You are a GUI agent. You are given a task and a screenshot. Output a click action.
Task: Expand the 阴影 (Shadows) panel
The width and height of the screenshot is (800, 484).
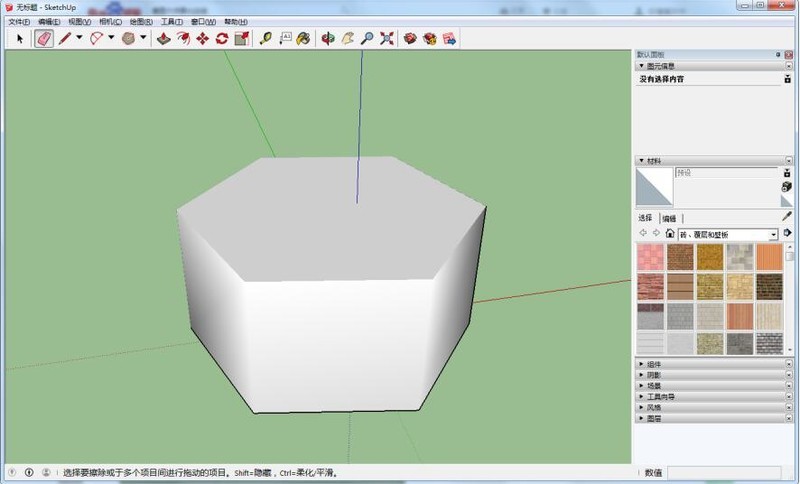pyautogui.click(x=654, y=374)
